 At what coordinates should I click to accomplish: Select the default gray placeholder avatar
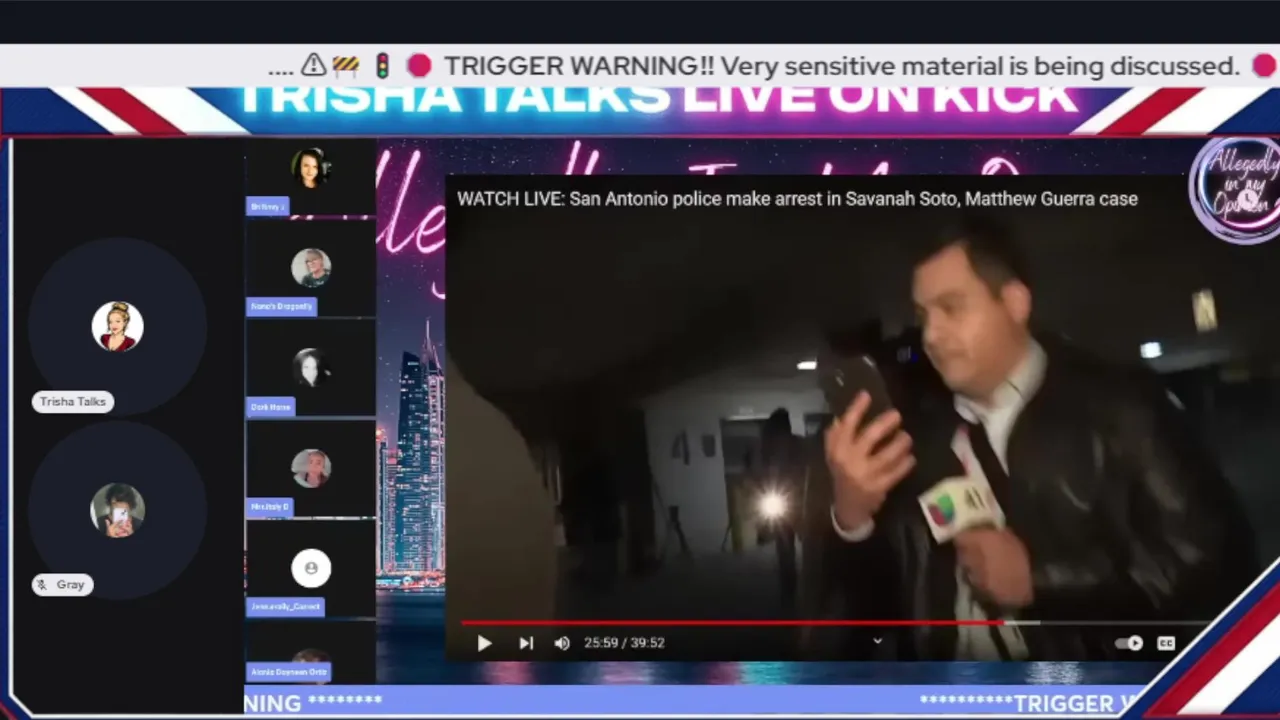(x=311, y=568)
